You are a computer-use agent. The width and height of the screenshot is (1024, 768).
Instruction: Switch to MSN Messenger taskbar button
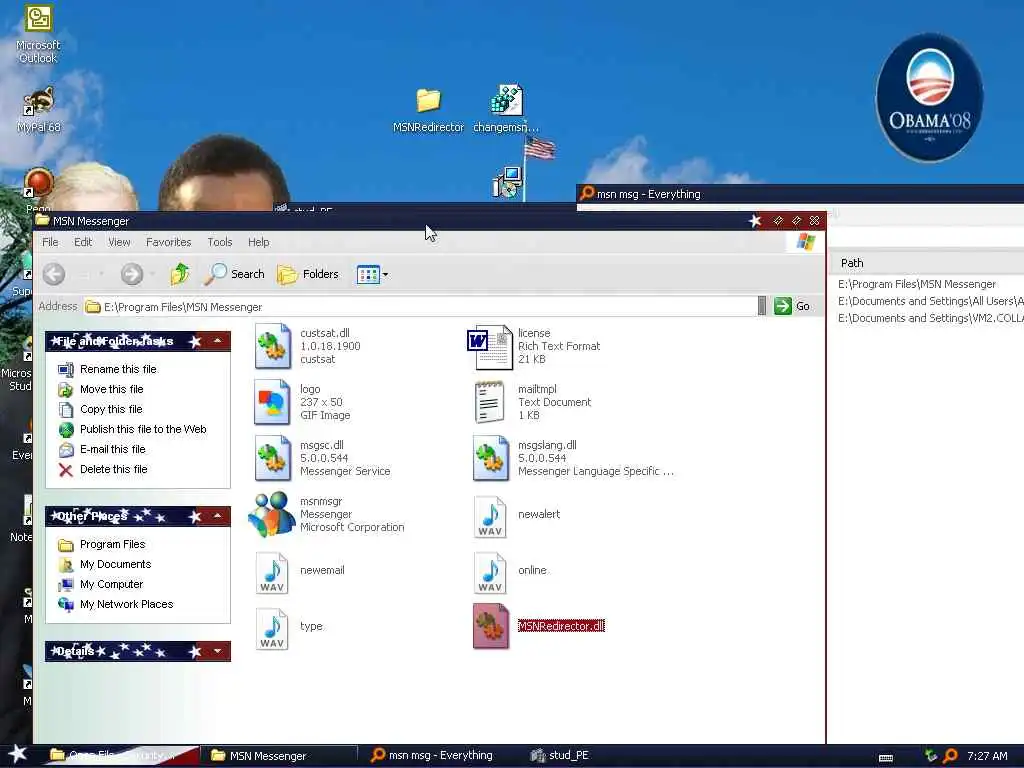278,756
